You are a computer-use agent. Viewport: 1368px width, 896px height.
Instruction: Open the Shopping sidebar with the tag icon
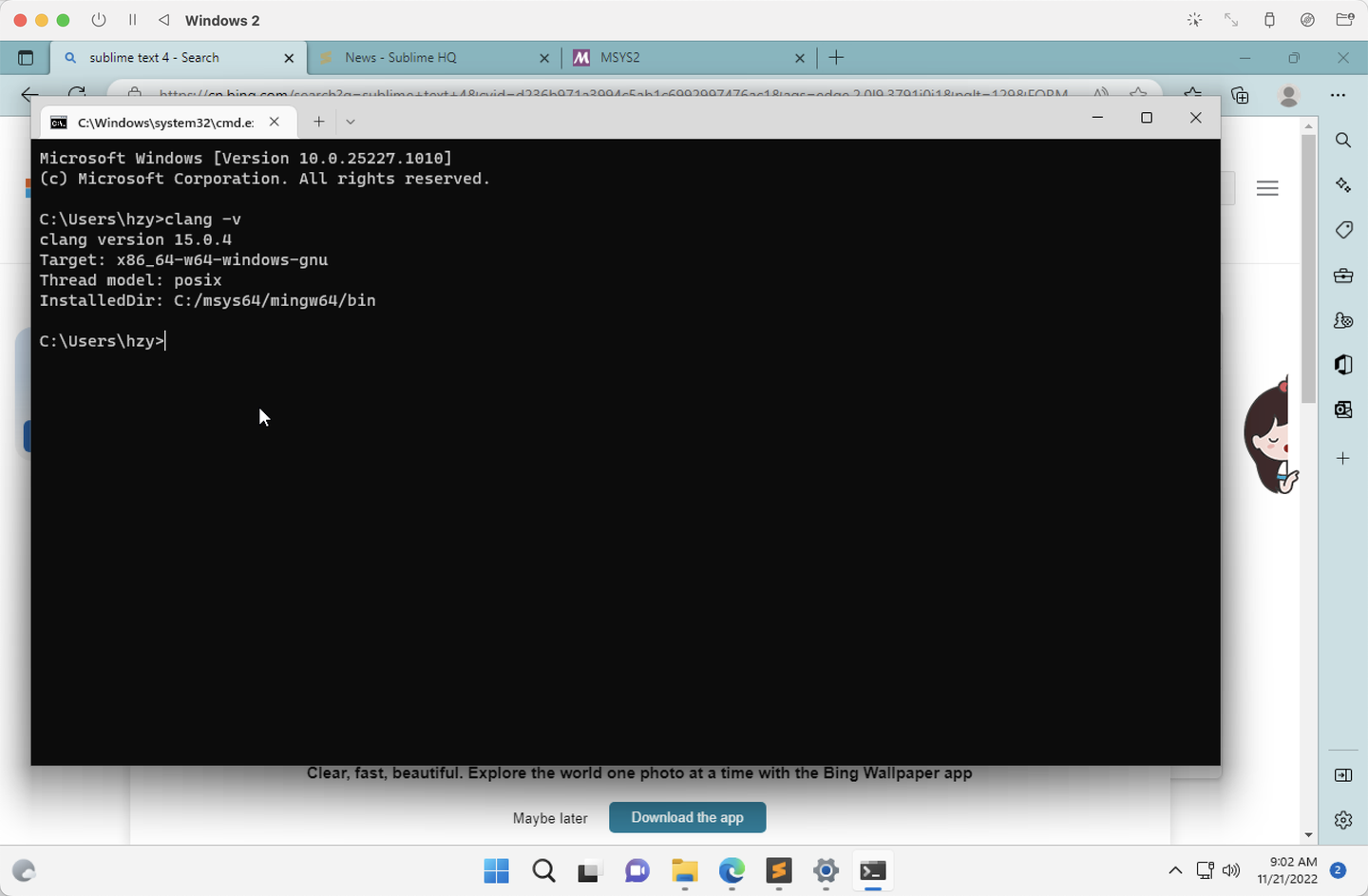pos(1342,230)
